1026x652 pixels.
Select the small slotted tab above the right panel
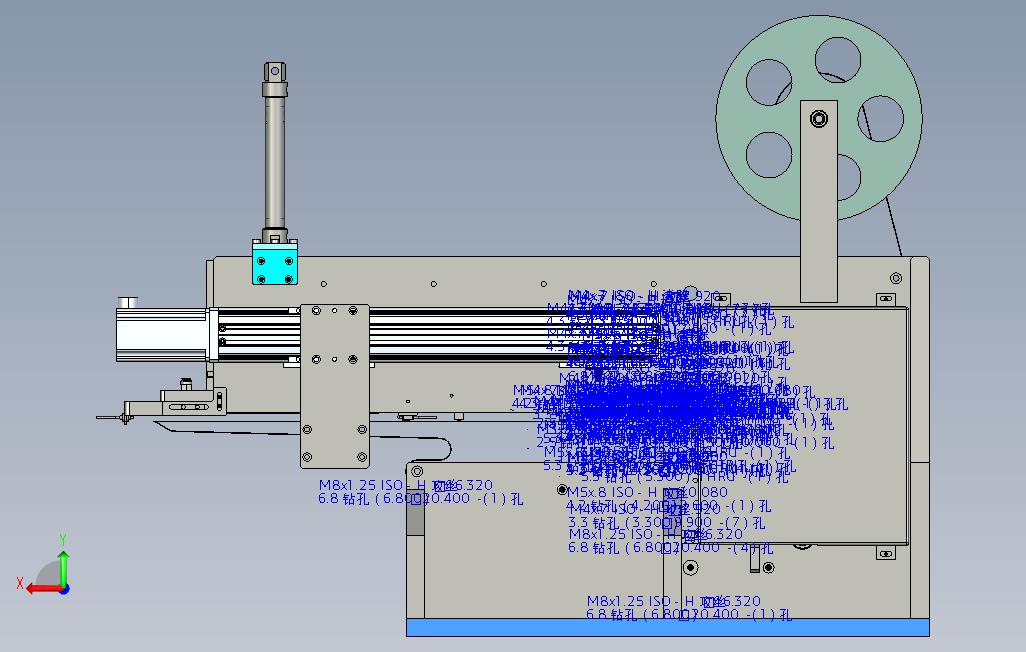click(x=886, y=299)
